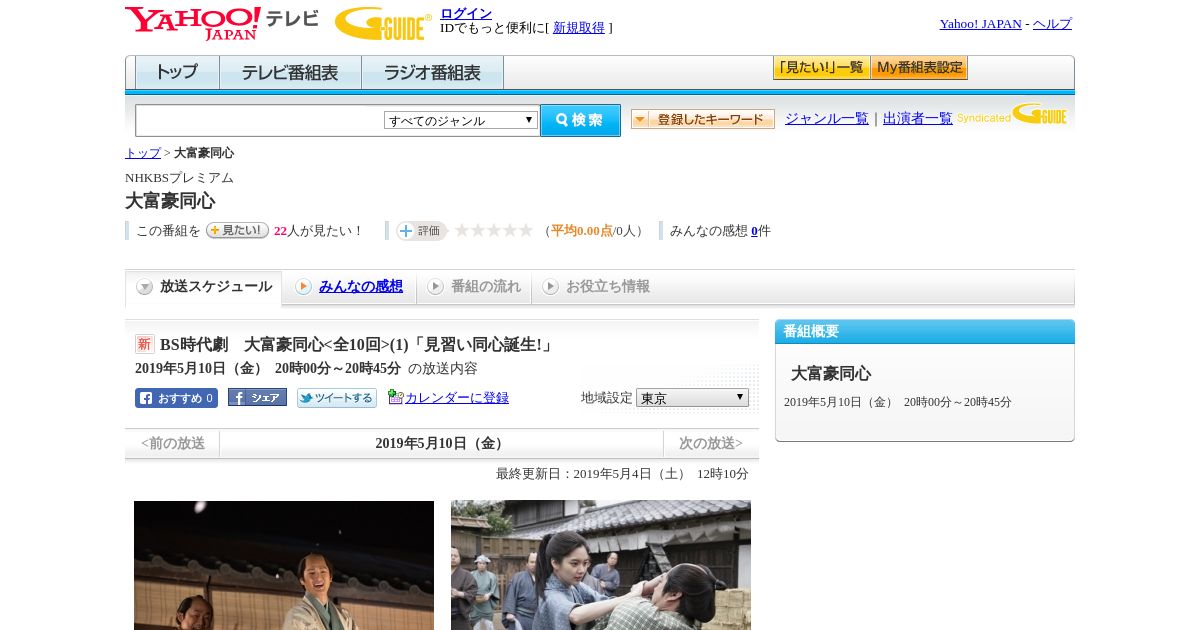The image size is (1200, 630).
Task: Click the 22人が見たい! count text
Action: point(318,231)
